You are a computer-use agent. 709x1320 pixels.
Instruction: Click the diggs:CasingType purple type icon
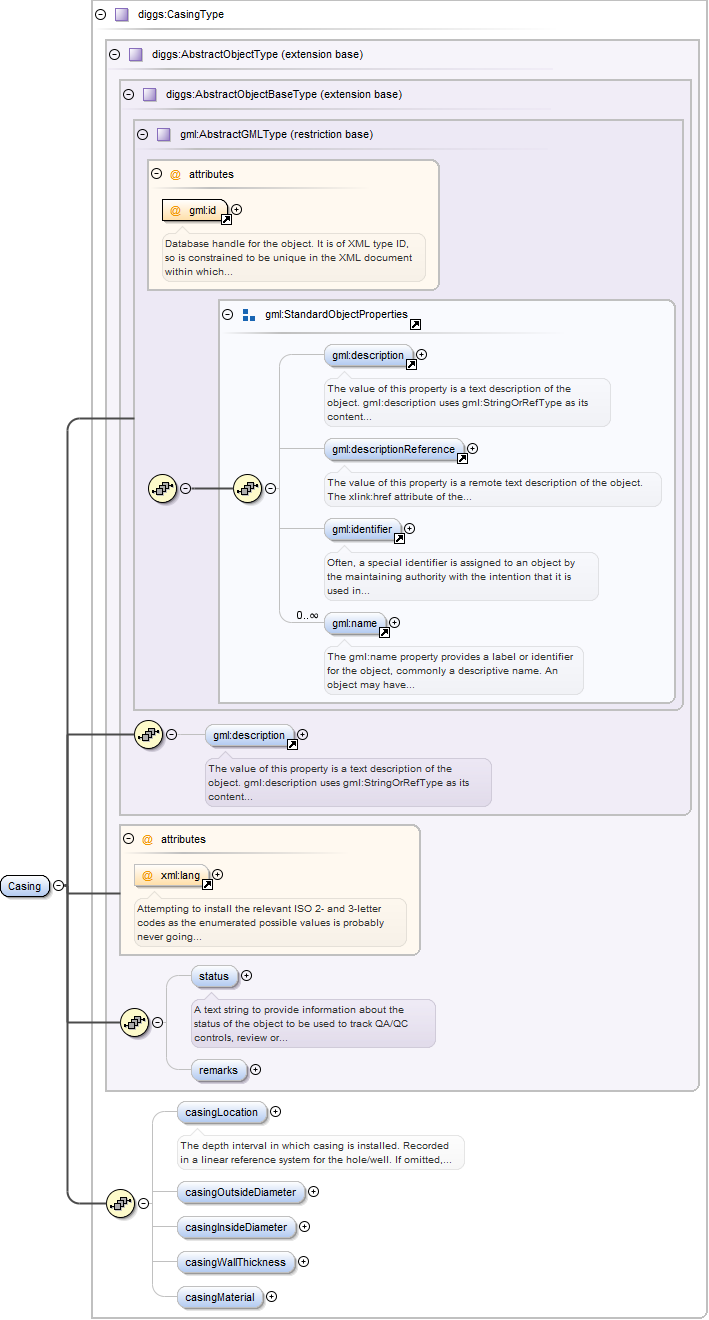(121, 14)
